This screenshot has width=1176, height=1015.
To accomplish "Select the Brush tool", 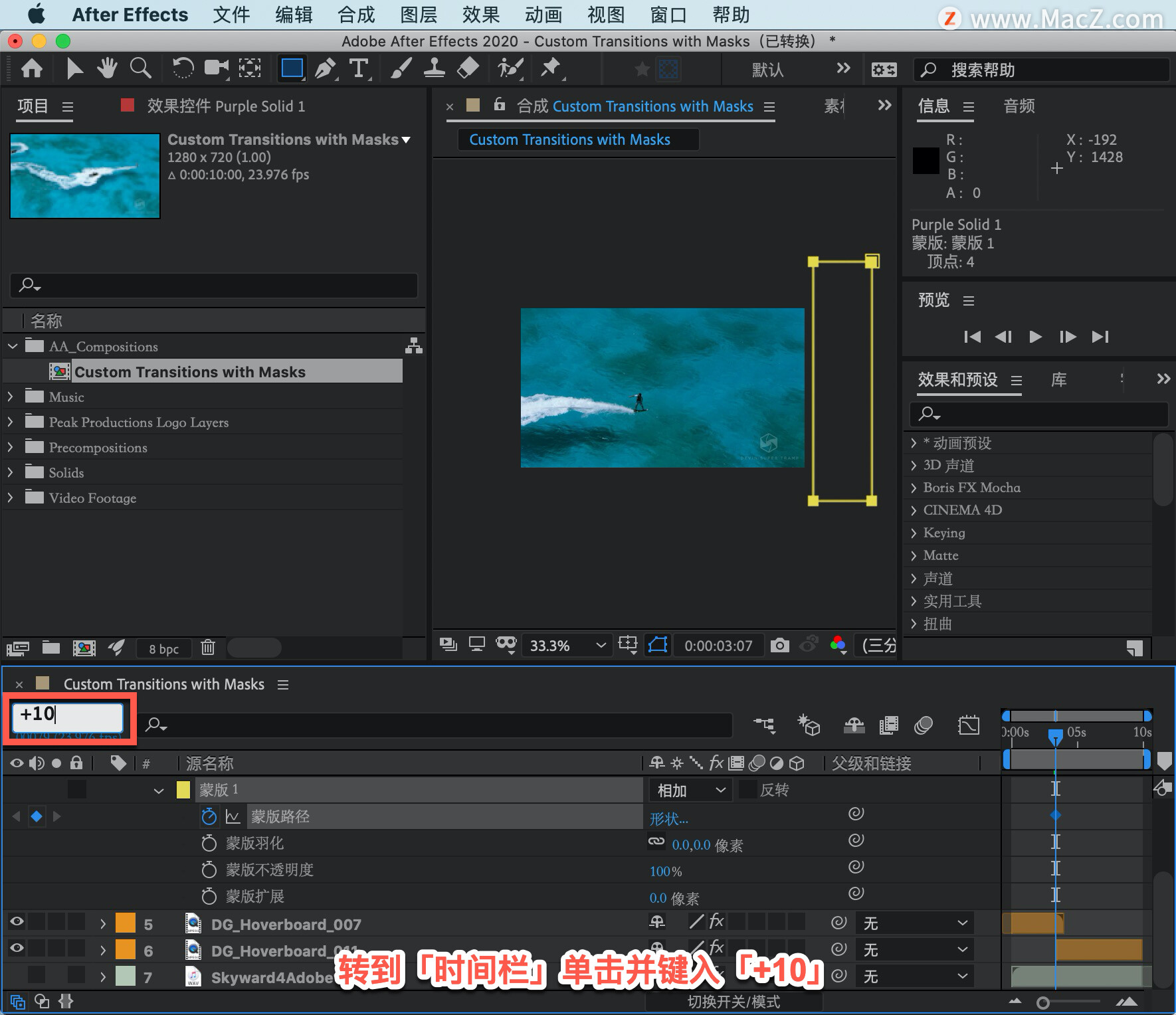I will coord(401,68).
